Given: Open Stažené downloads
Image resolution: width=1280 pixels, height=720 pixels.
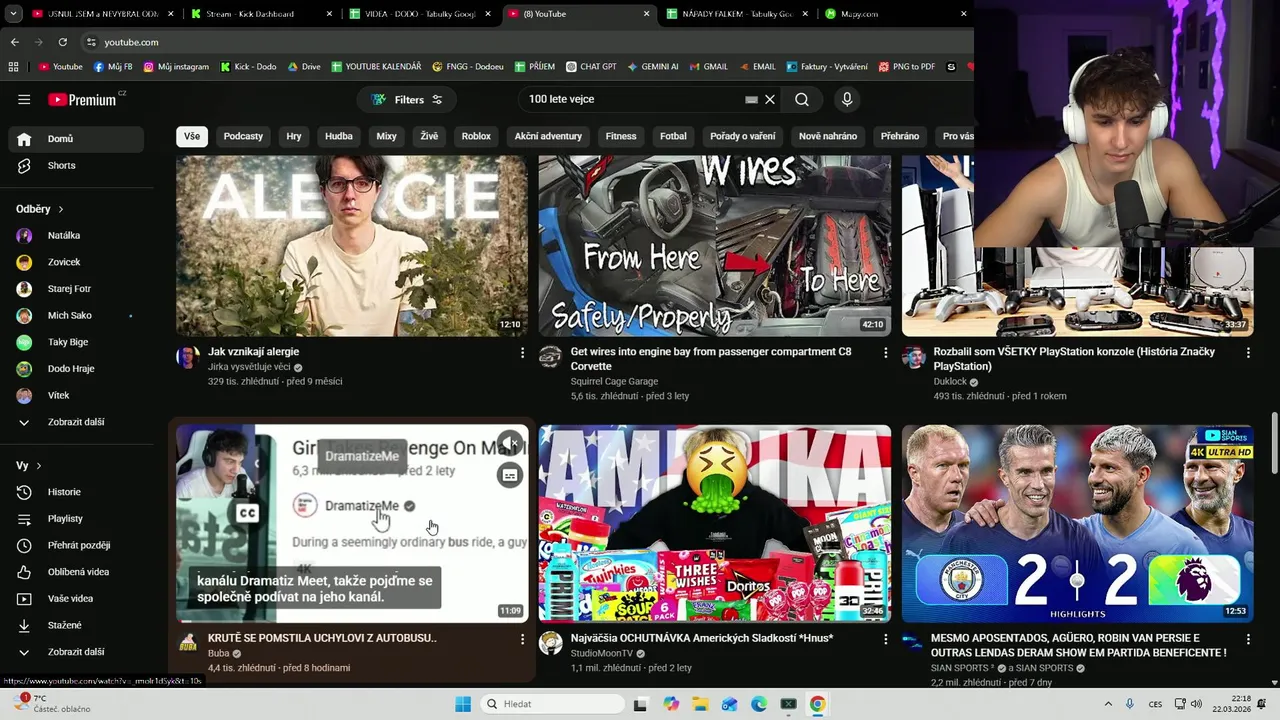Looking at the screenshot, I should [x=75, y=626].
